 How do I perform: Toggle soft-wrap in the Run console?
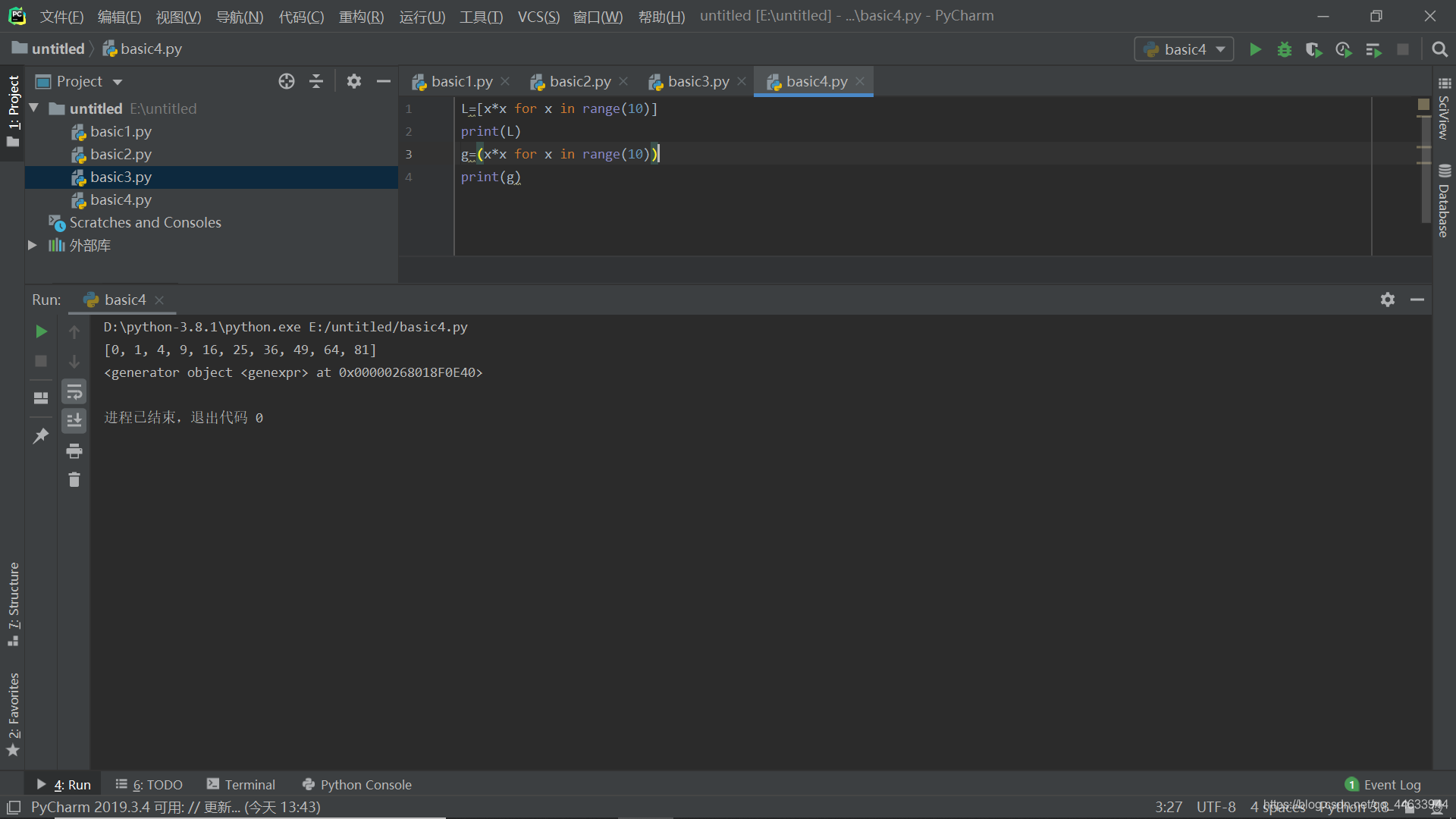coord(74,392)
